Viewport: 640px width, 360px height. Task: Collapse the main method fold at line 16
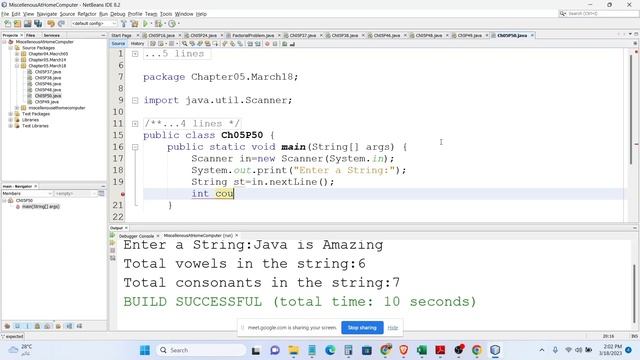135,147
